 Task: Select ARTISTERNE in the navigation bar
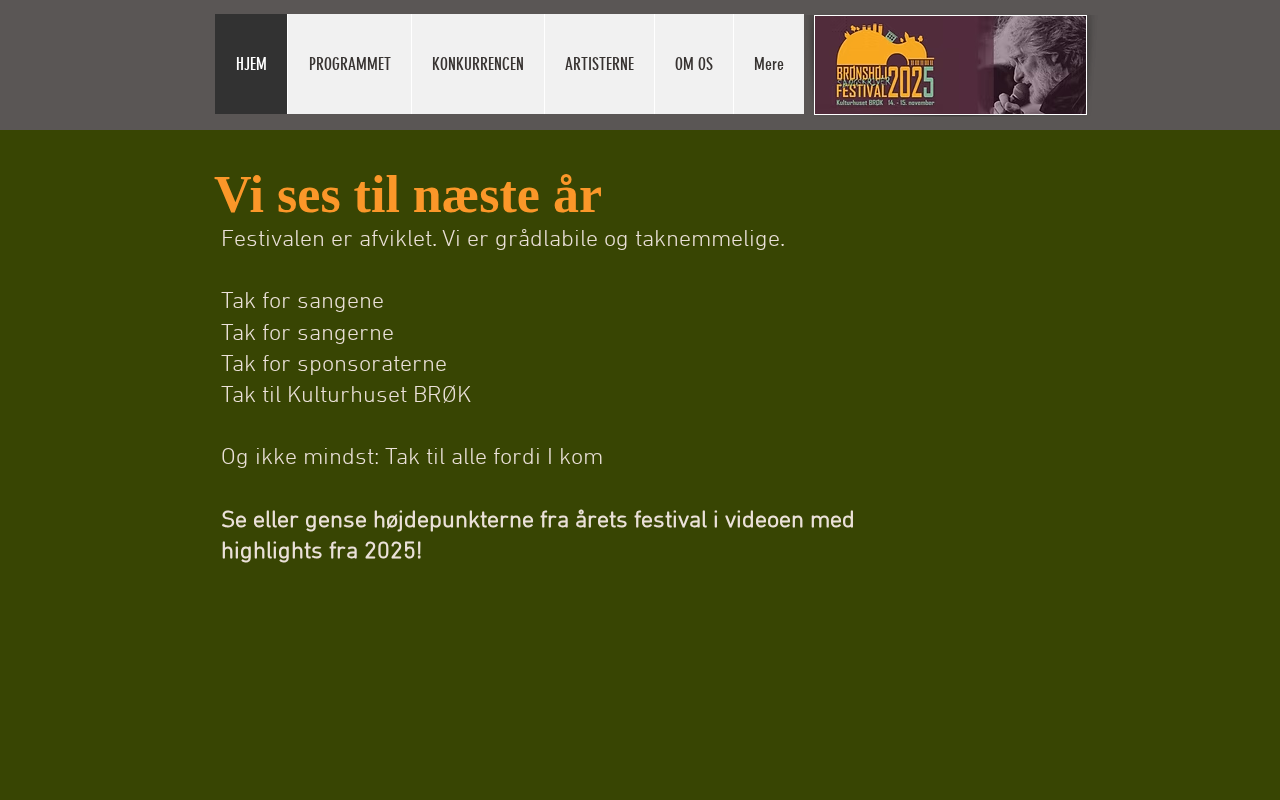[599, 64]
